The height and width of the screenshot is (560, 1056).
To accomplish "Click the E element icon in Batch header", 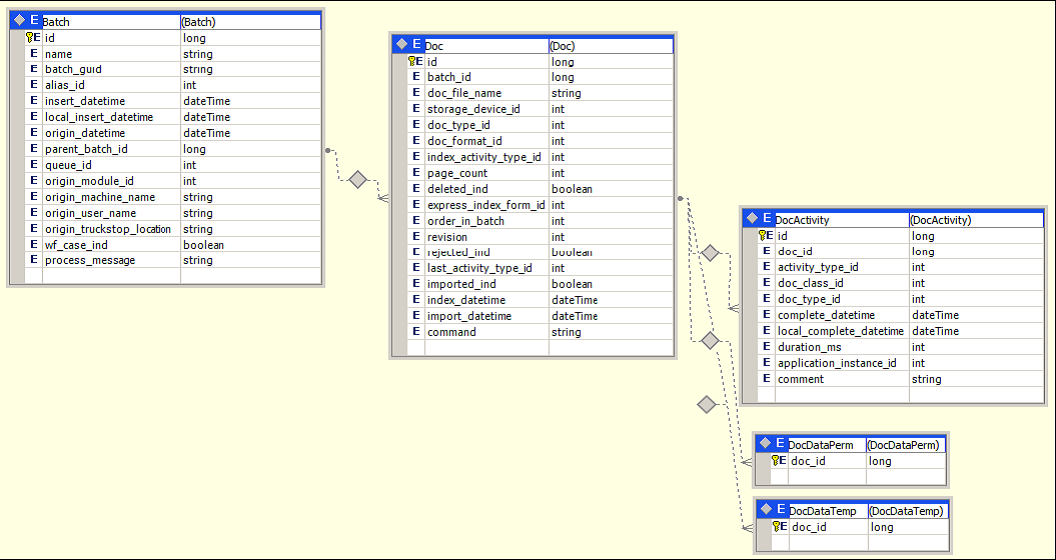I will (34, 22).
